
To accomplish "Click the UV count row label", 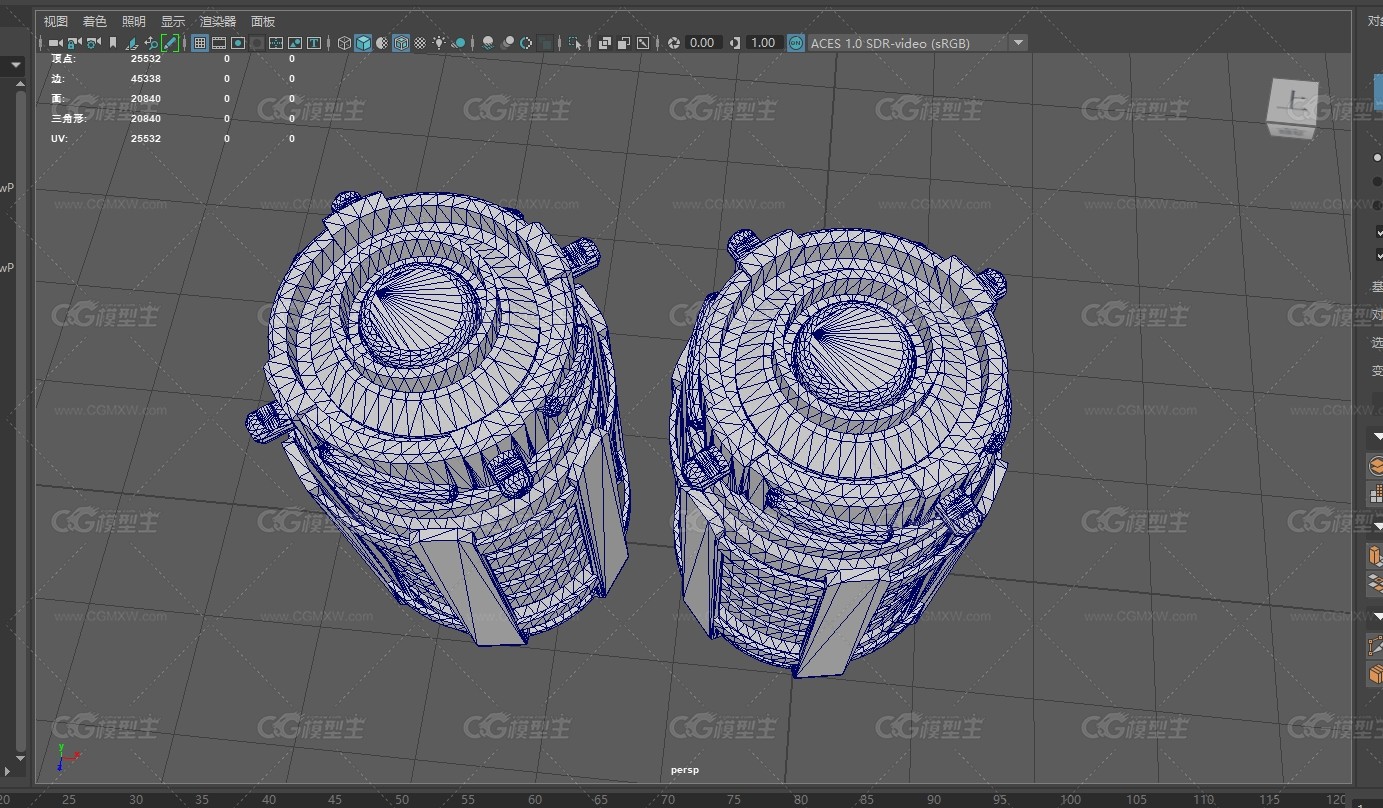I will (59, 138).
